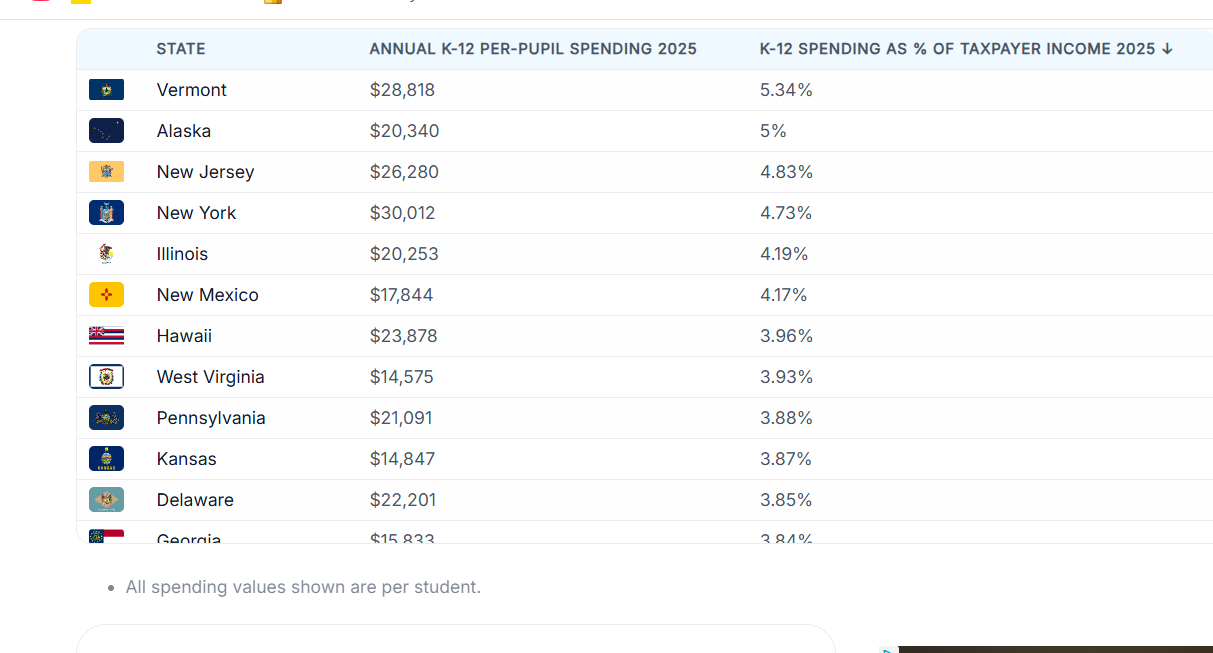Sort by K-12 spending percent of income column
Viewport: 1213px width, 653px height.
click(x=966, y=49)
